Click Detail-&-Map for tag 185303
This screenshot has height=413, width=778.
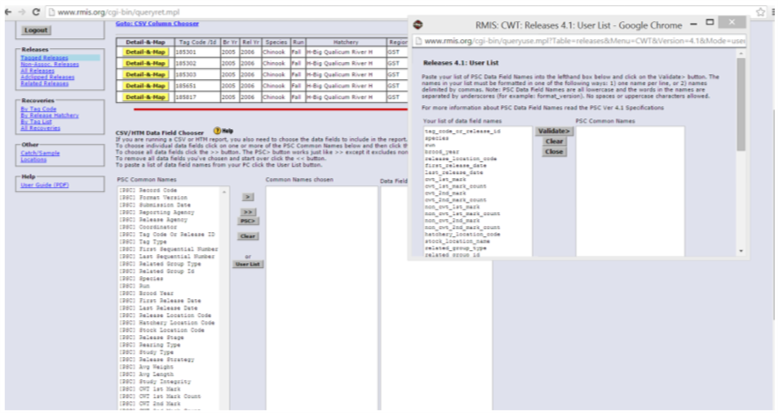click(145, 74)
